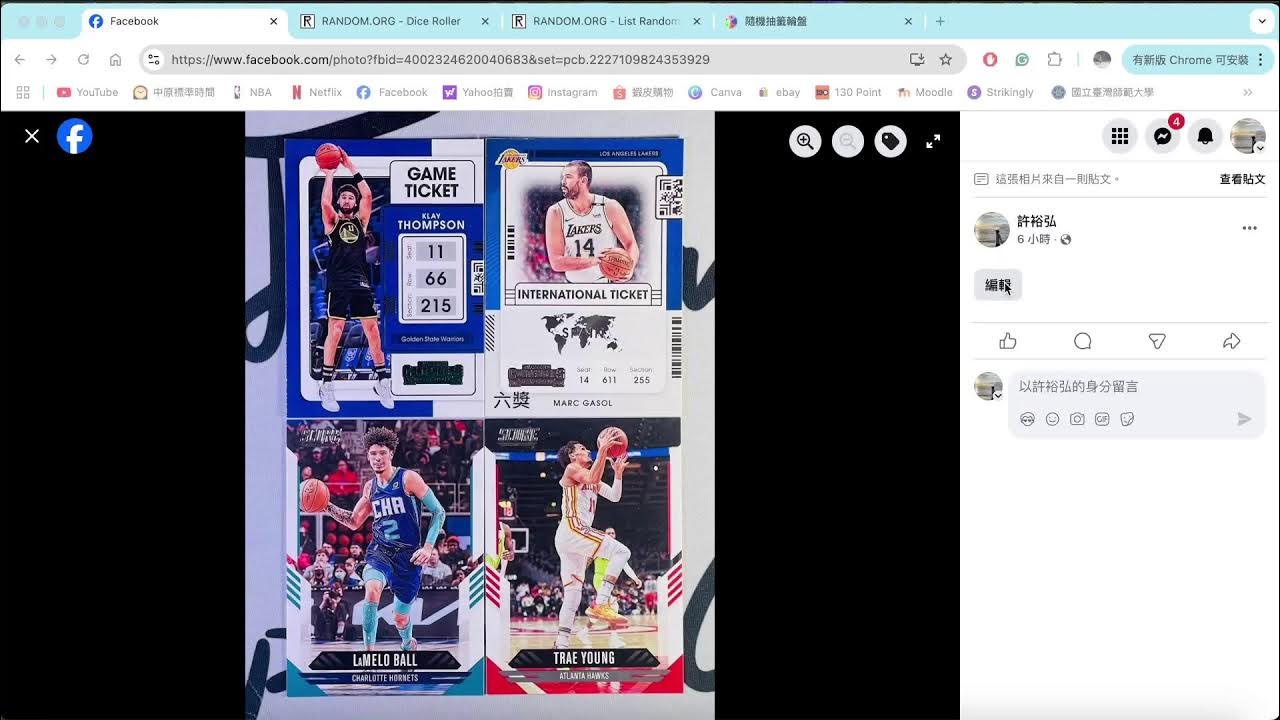Open 國立臺灣師範大學 bookmark
Screen dimensions: 1280x720
(1103, 92)
